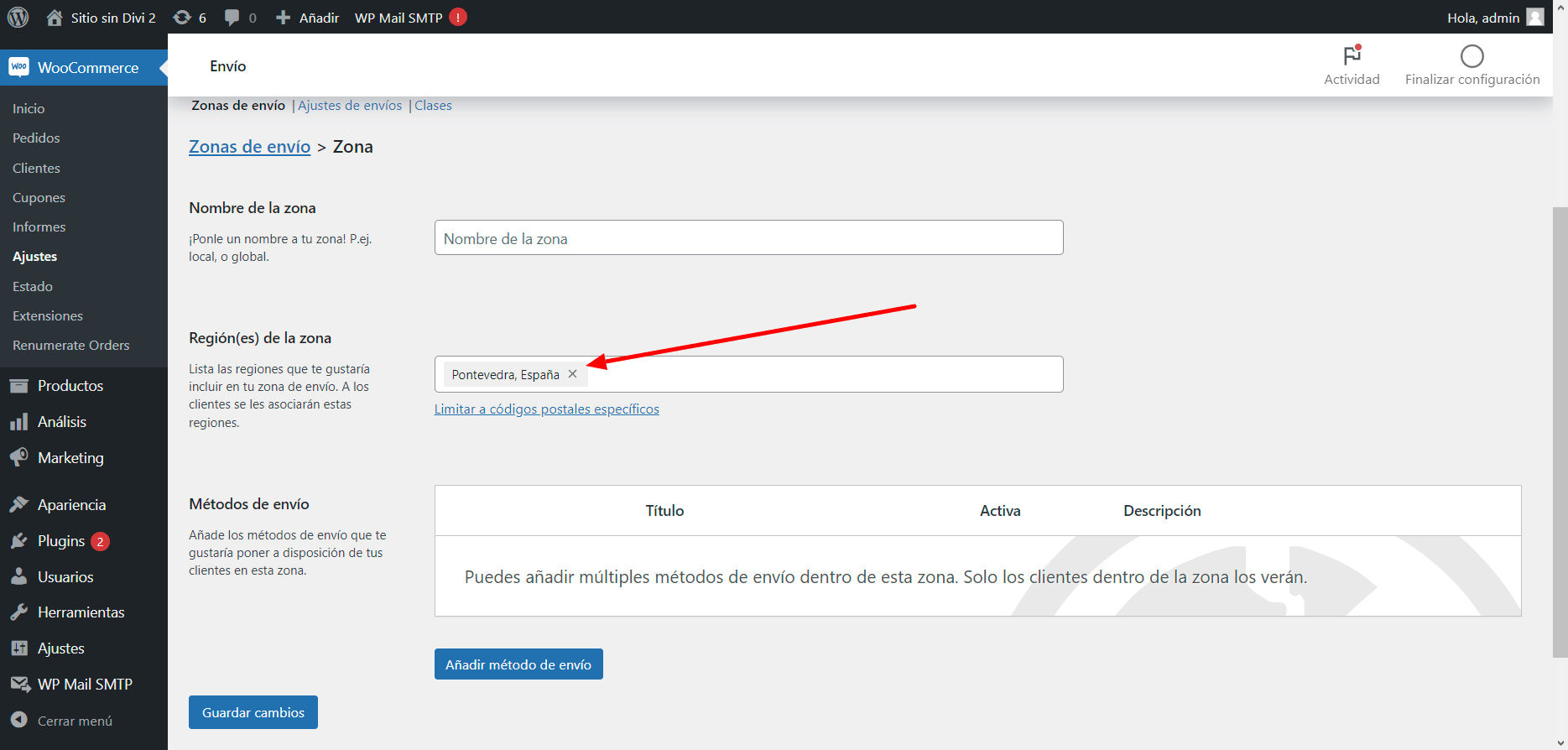This screenshot has width=1568, height=750.
Task: Open Extensiones in WooCommerce submenu
Action: tap(48, 315)
